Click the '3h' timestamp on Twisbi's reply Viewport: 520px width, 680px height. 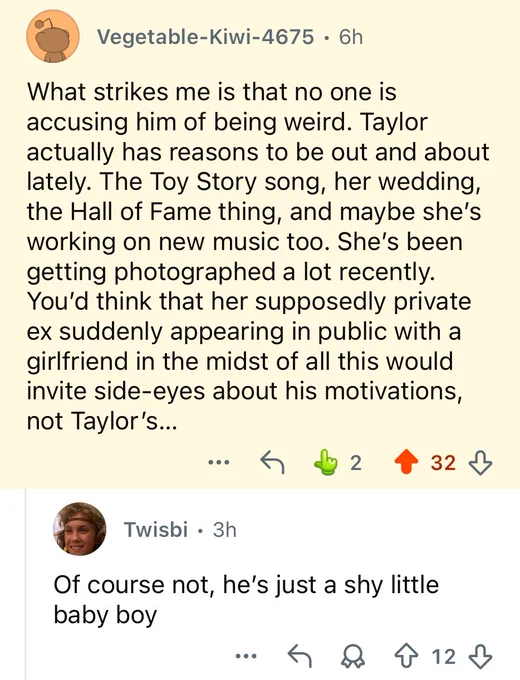click(x=225, y=530)
